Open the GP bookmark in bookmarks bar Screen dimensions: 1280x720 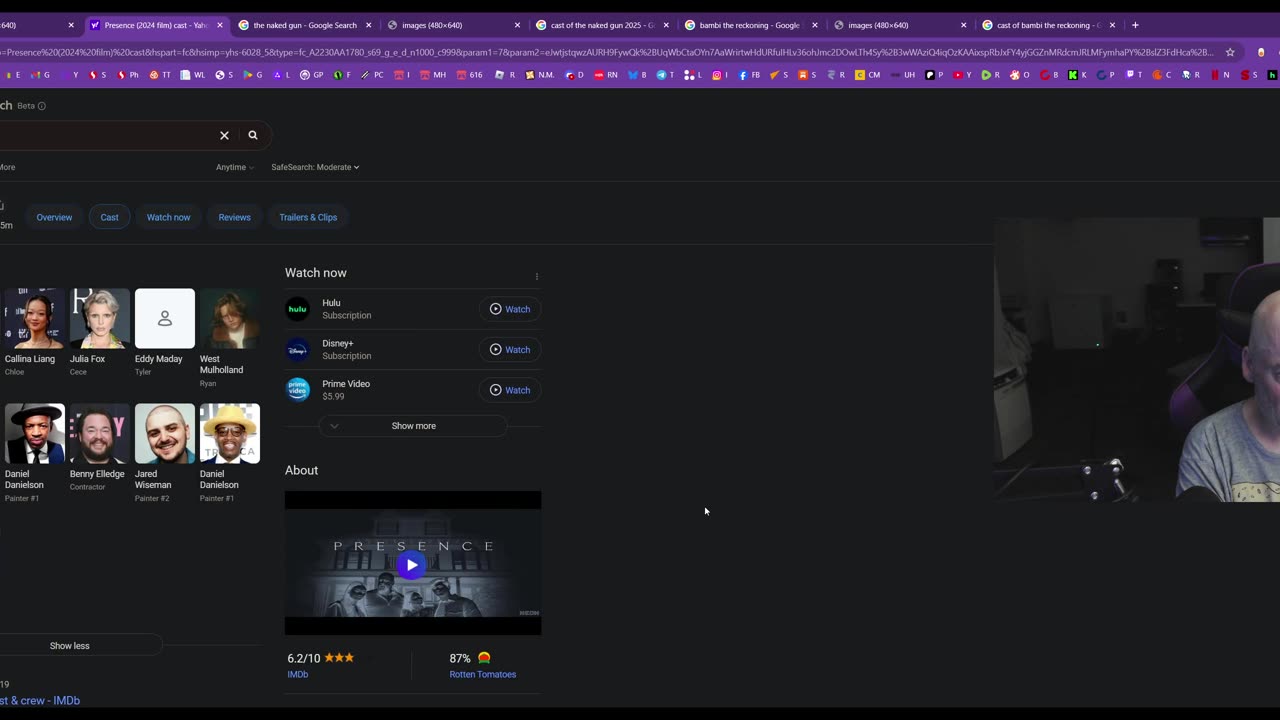click(x=313, y=74)
